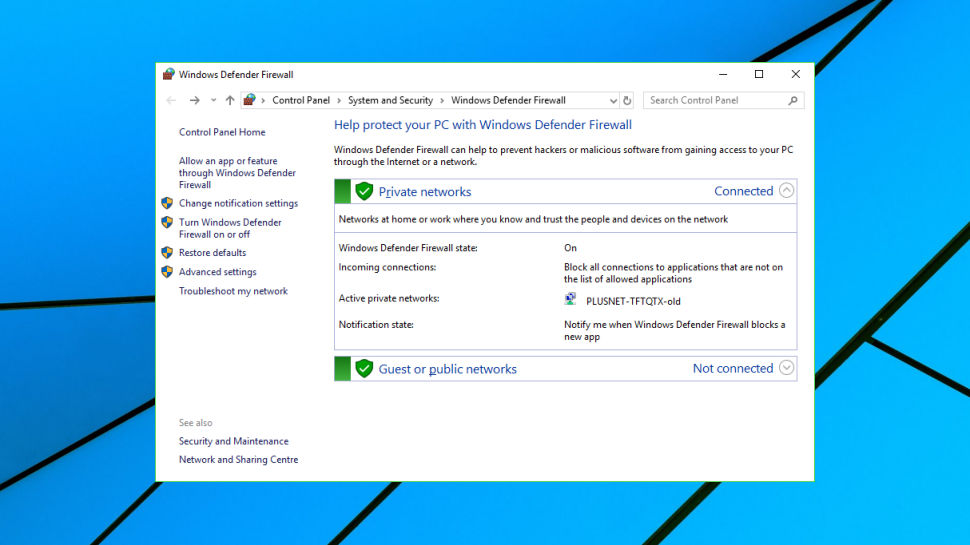Maximize the Windows Defender Firewall window
This screenshot has width=970, height=545.
(x=759, y=74)
